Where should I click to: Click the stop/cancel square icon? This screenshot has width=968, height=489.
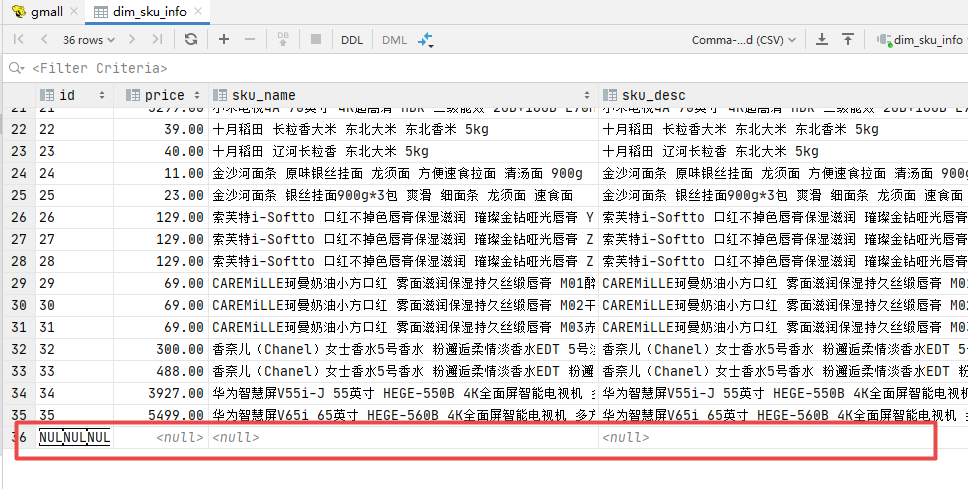[316, 40]
